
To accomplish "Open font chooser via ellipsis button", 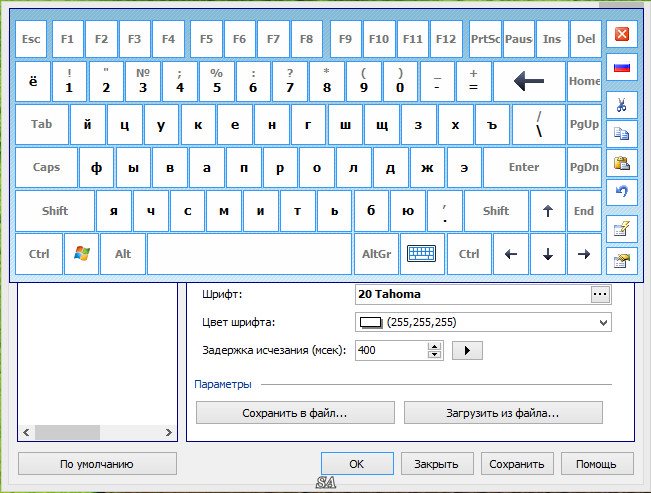I will [x=600, y=294].
